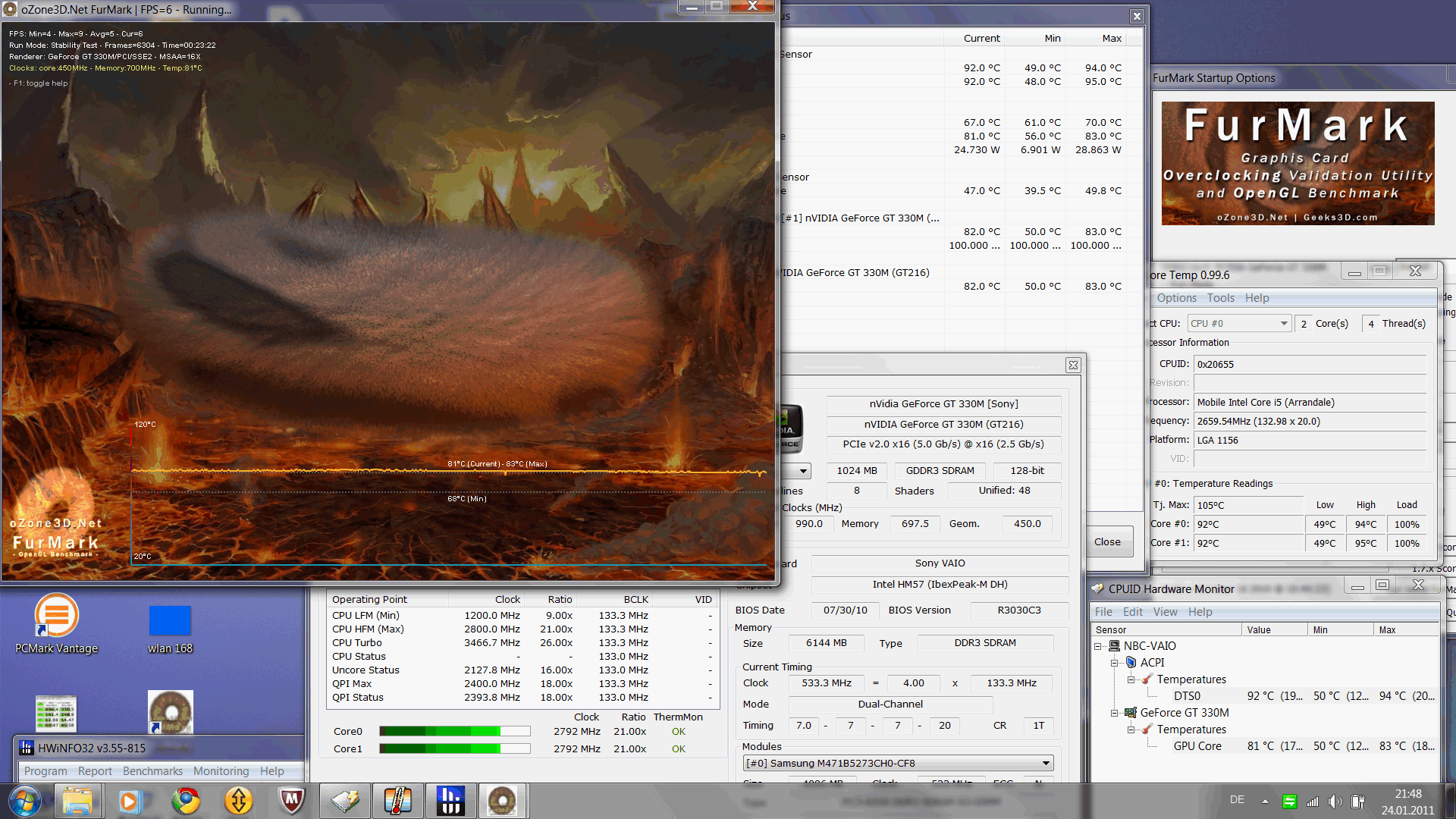Click the volume speaker tray icon
This screenshot has width=1456, height=819.
[1335, 802]
